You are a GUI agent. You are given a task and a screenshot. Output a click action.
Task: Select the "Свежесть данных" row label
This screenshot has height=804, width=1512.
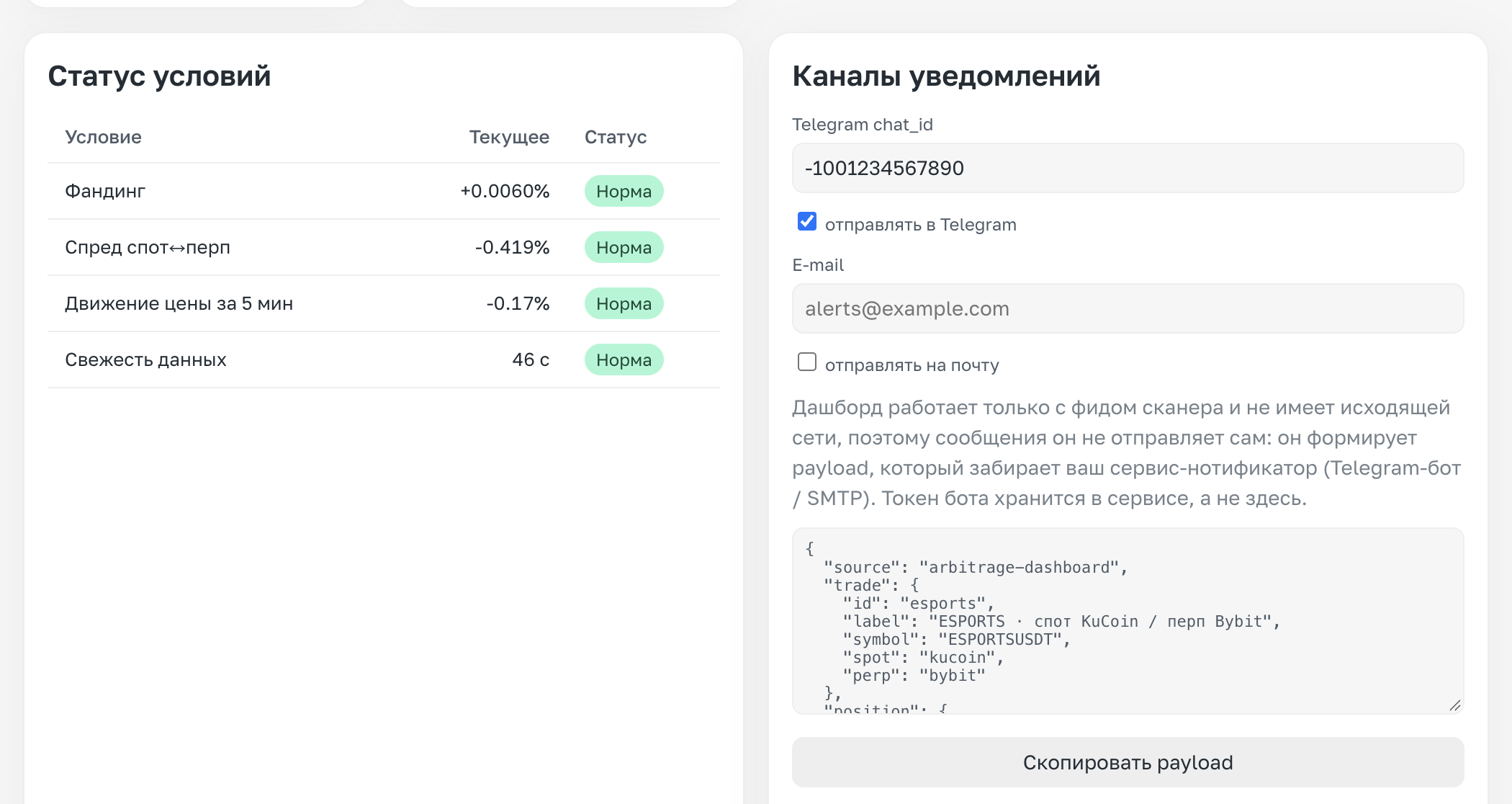click(x=145, y=359)
